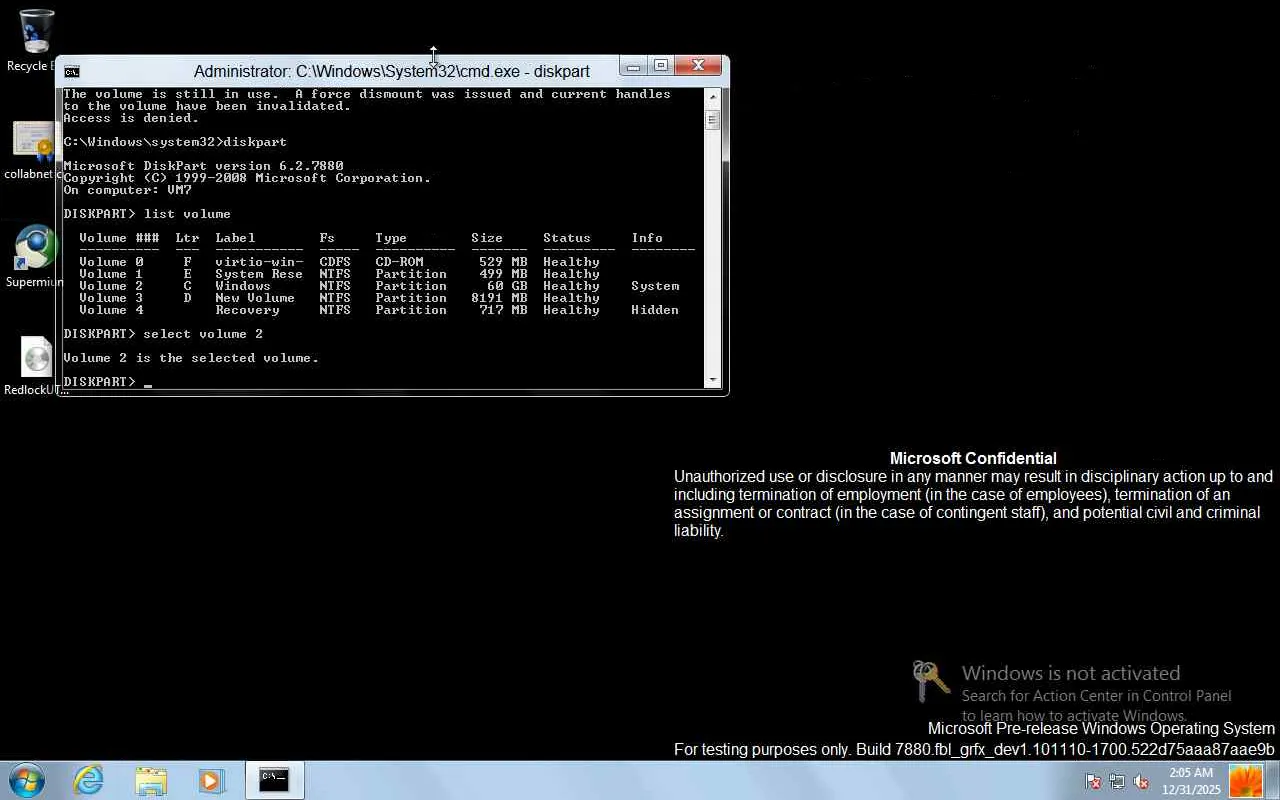Click the "Recovery" volume label

pyautogui.click(x=247, y=310)
